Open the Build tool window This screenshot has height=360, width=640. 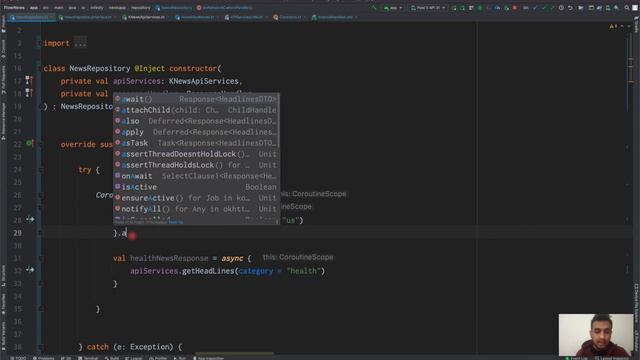(x=112, y=358)
